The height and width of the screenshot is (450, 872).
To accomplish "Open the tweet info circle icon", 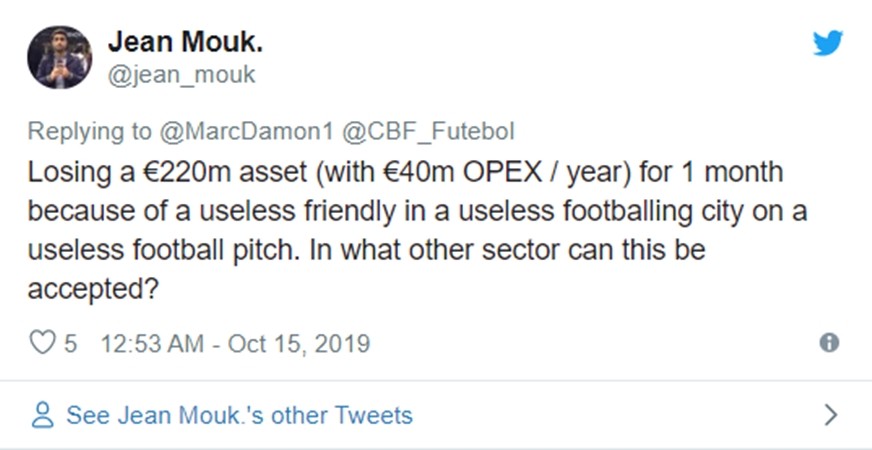I will pyautogui.click(x=828, y=344).
